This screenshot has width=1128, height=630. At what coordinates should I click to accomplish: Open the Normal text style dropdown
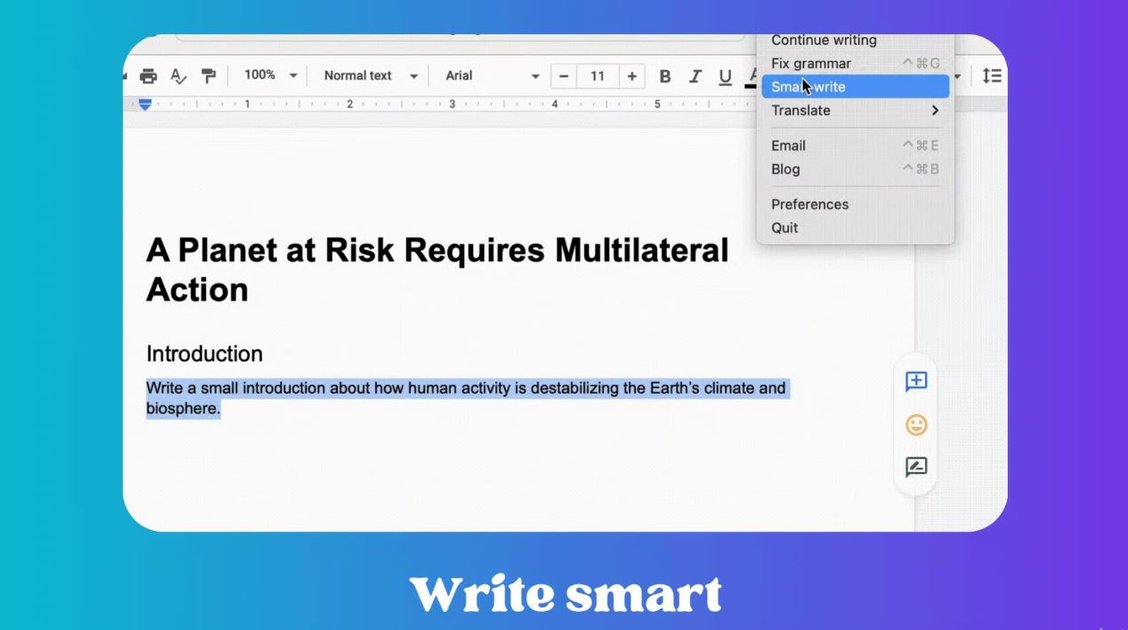(x=368, y=75)
